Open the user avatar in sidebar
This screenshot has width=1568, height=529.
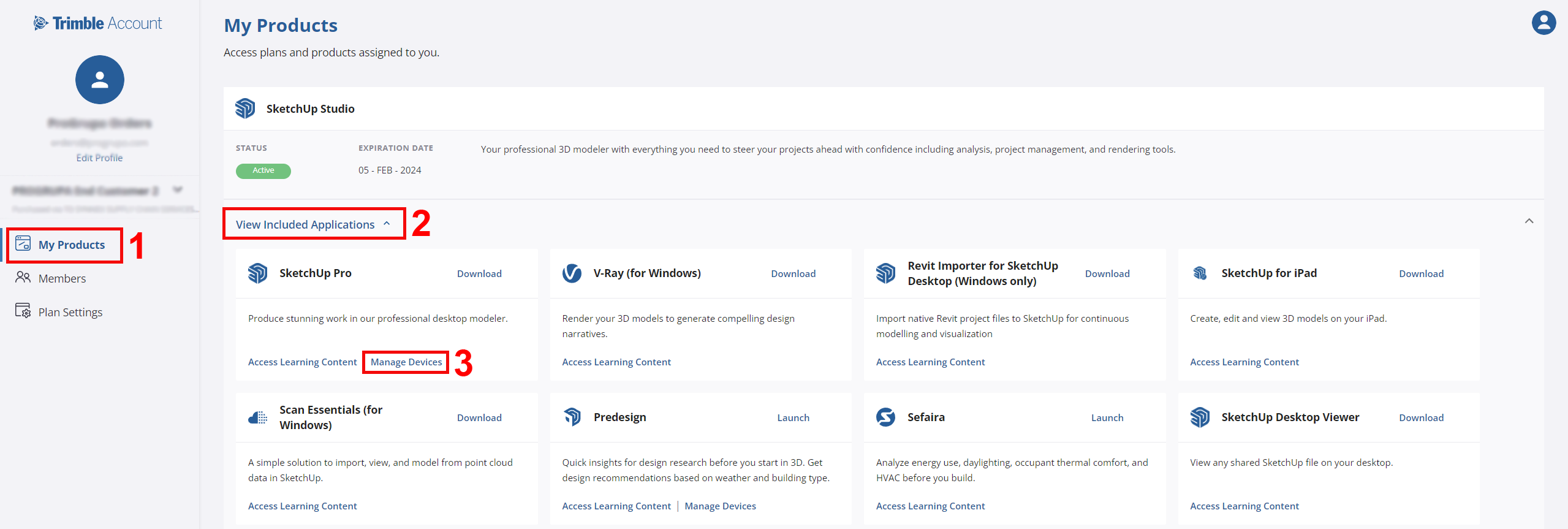[x=100, y=80]
